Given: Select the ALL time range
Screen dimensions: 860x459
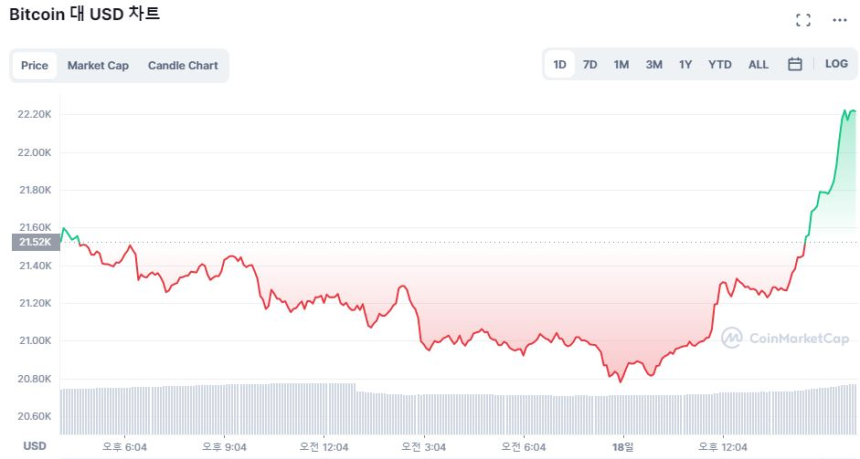Looking at the screenshot, I should point(759,65).
